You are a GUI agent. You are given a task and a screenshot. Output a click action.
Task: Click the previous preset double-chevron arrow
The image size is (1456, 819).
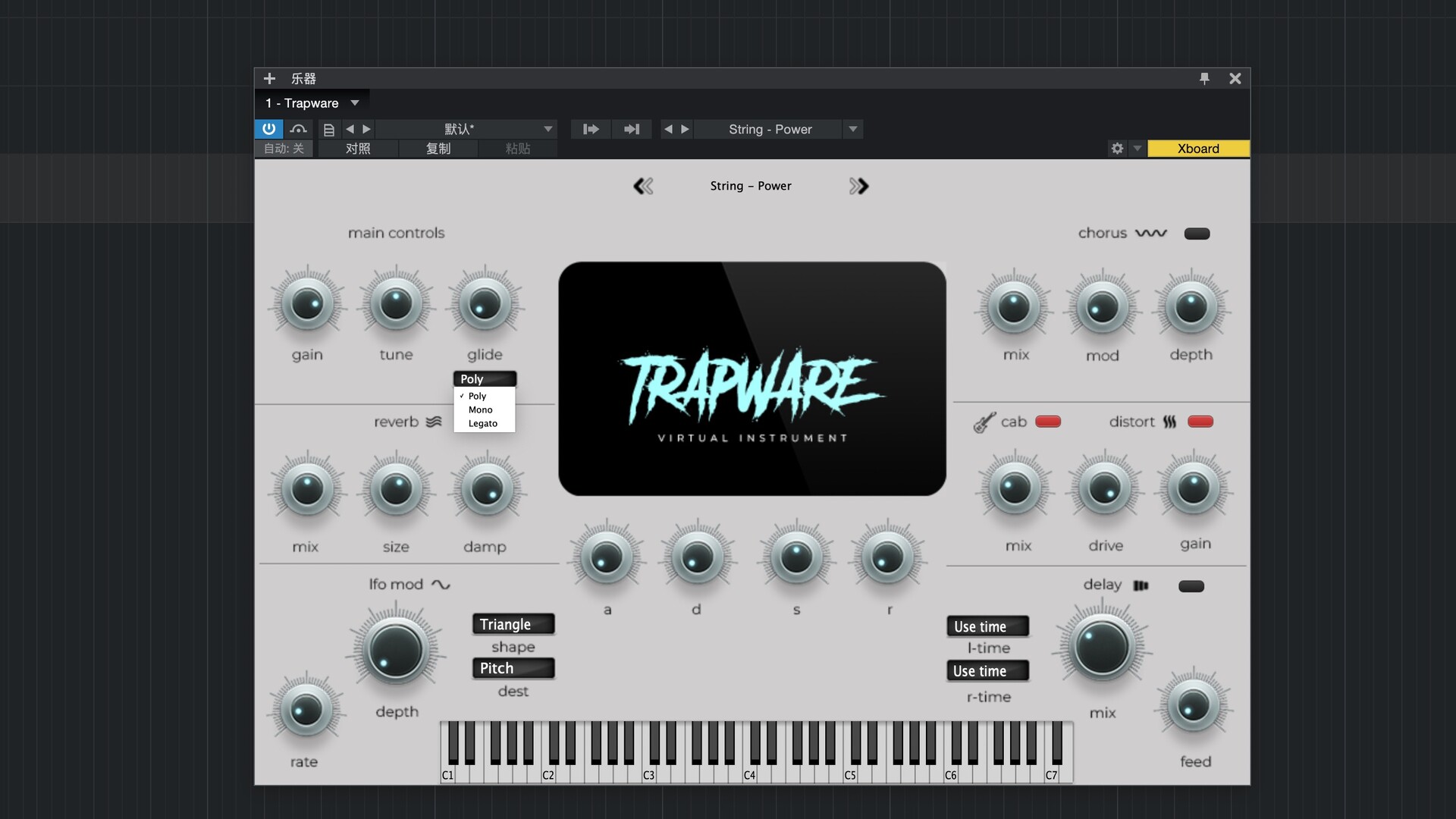coord(643,186)
